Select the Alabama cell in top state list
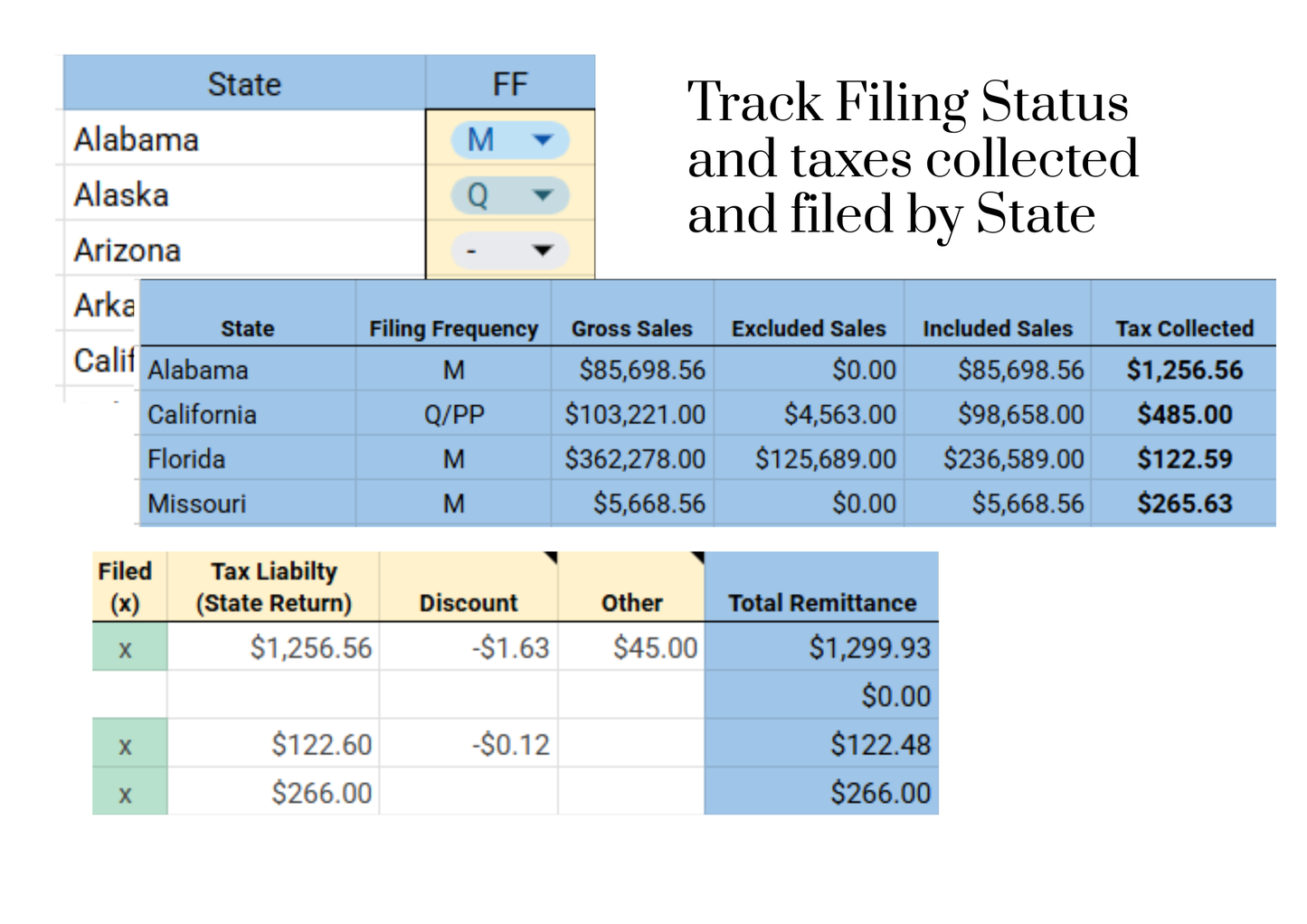This screenshot has height=924, width=1307. [244, 139]
